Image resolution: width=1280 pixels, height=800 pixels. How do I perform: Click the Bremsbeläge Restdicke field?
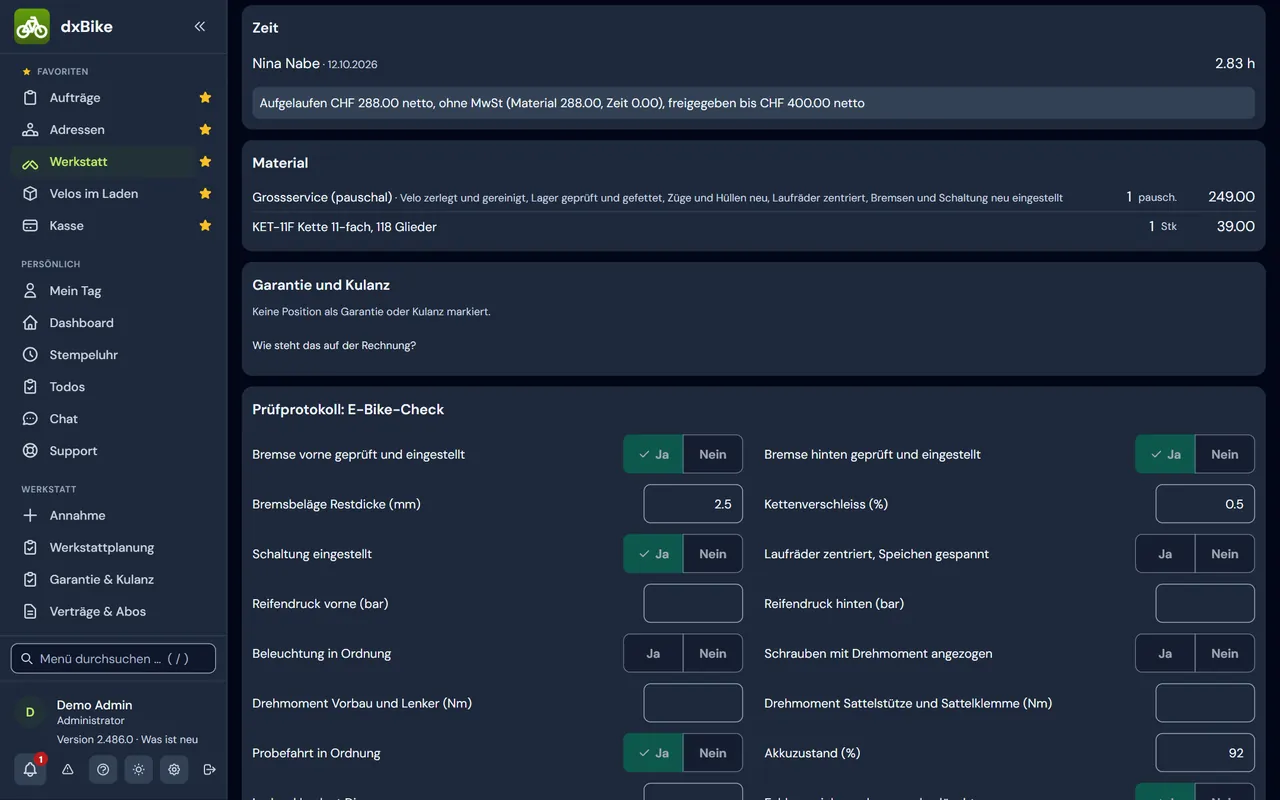tap(693, 504)
